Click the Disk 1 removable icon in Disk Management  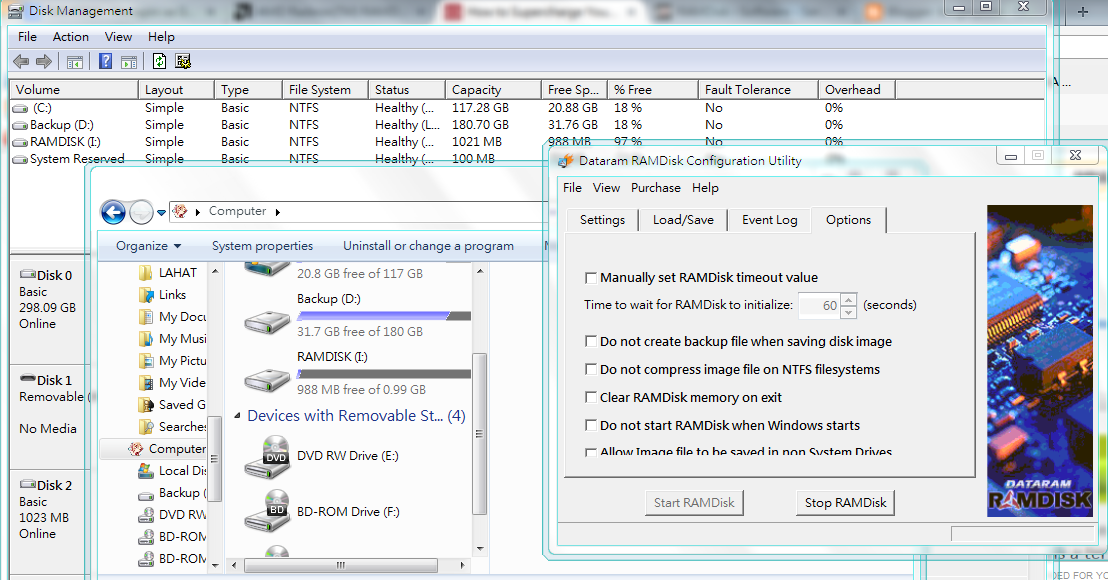click(x=28, y=379)
